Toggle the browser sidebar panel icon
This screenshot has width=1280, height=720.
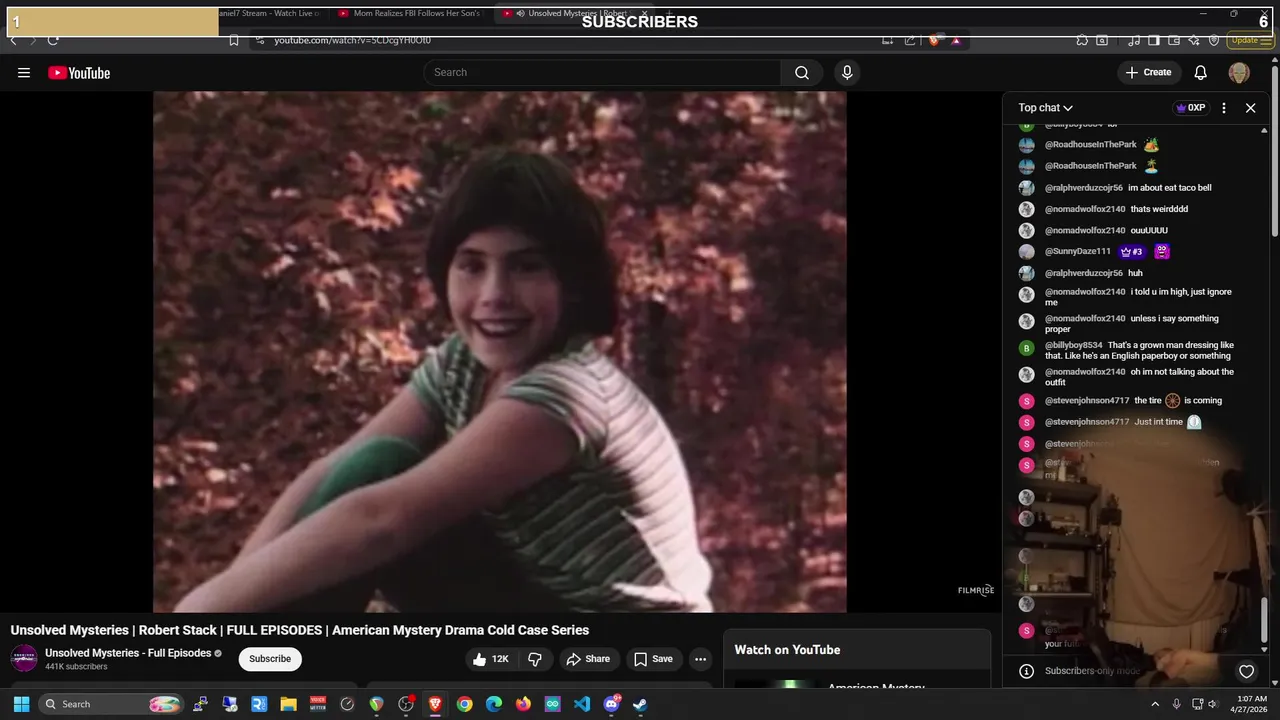1154,40
